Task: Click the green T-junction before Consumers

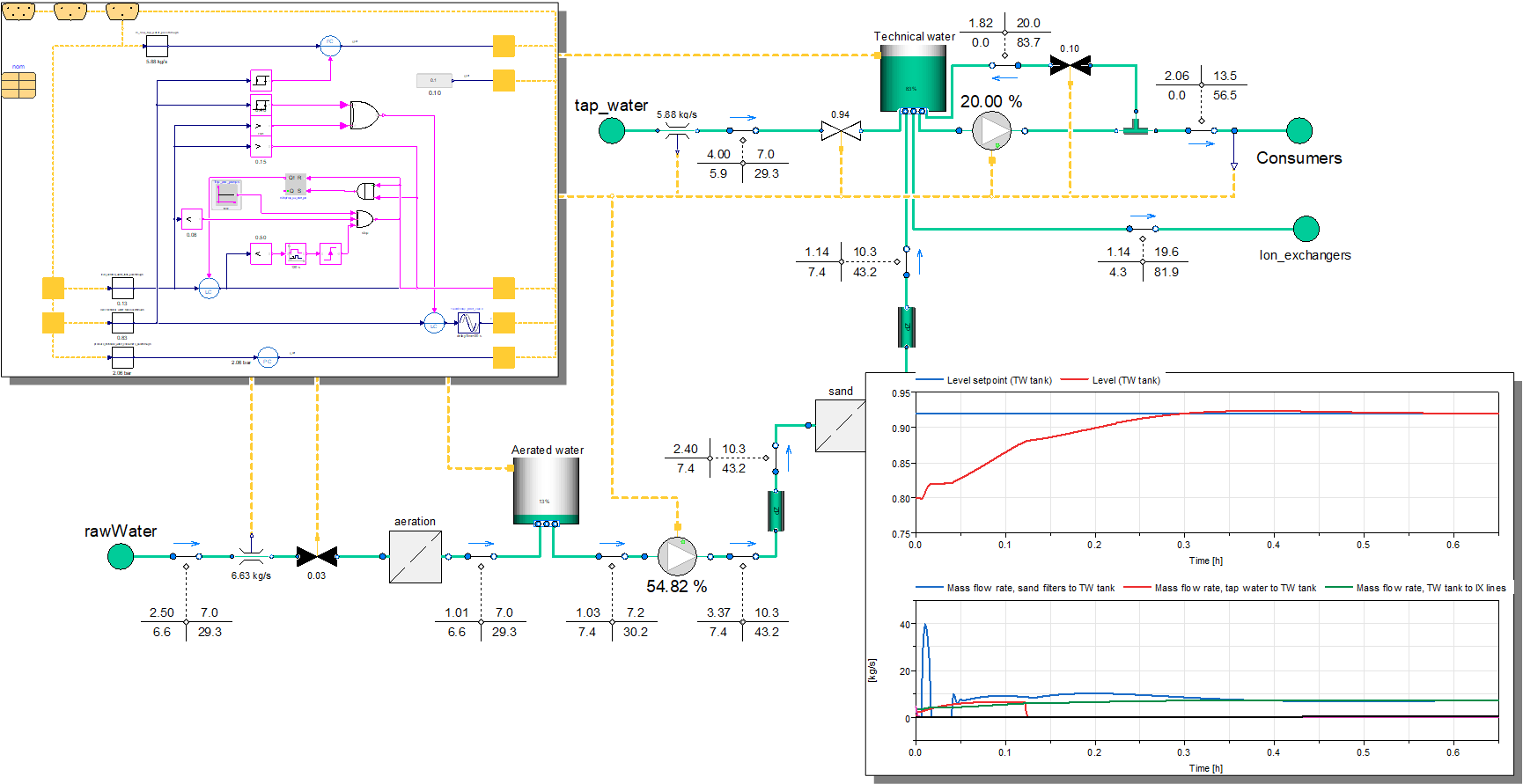Action: click(1136, 127)
